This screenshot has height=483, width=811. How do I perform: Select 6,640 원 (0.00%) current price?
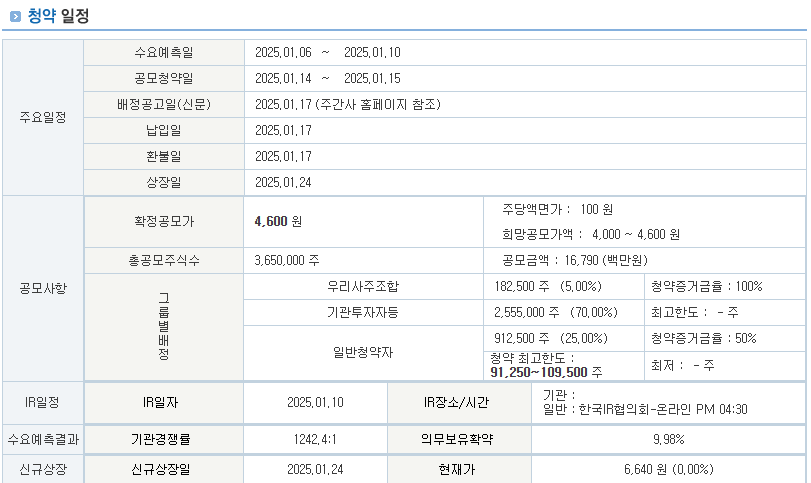click(669, 470)
